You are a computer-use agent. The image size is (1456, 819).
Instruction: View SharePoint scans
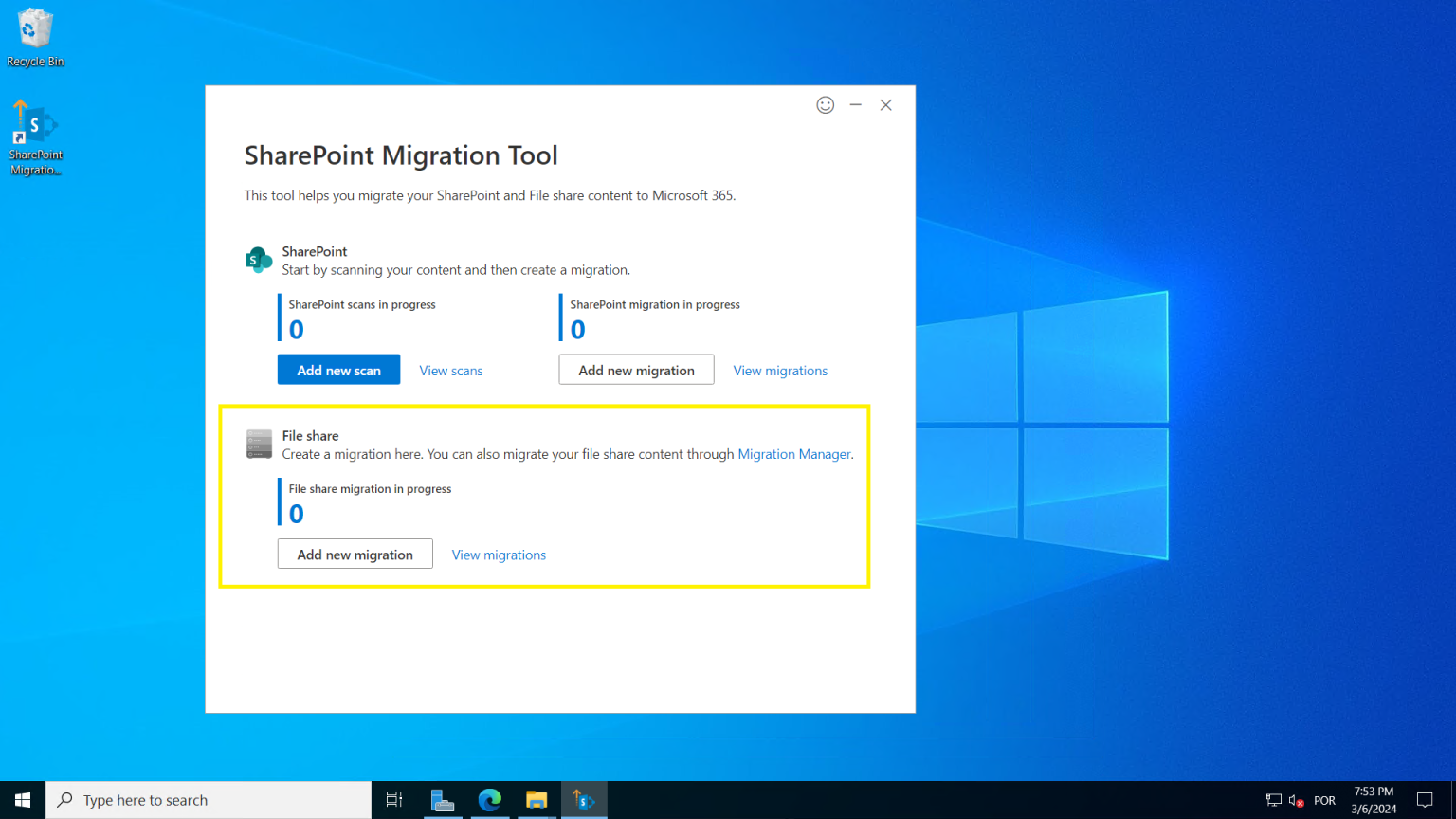point(450,370)
